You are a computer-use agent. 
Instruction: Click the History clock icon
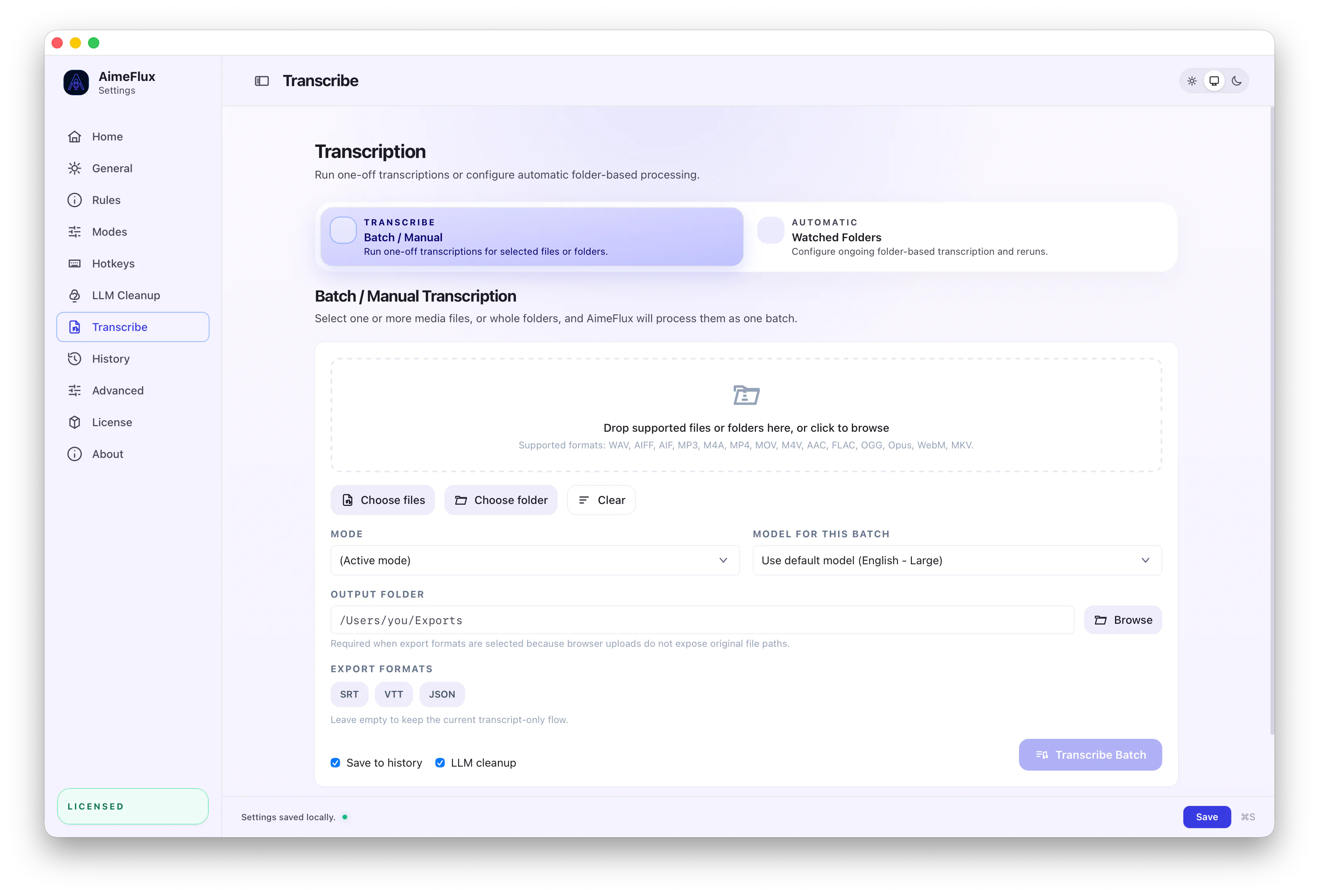pos(74,359)
